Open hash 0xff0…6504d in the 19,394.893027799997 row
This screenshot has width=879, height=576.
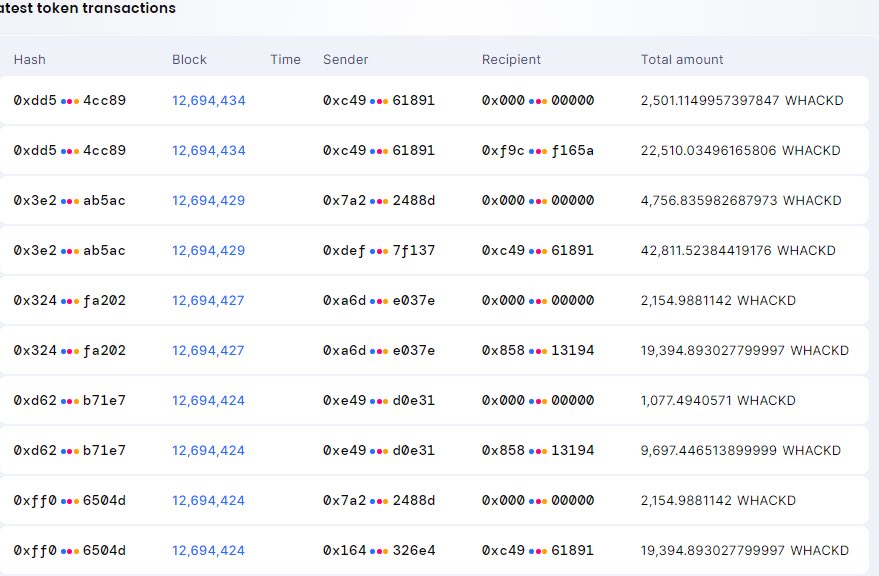pos(70,550)
